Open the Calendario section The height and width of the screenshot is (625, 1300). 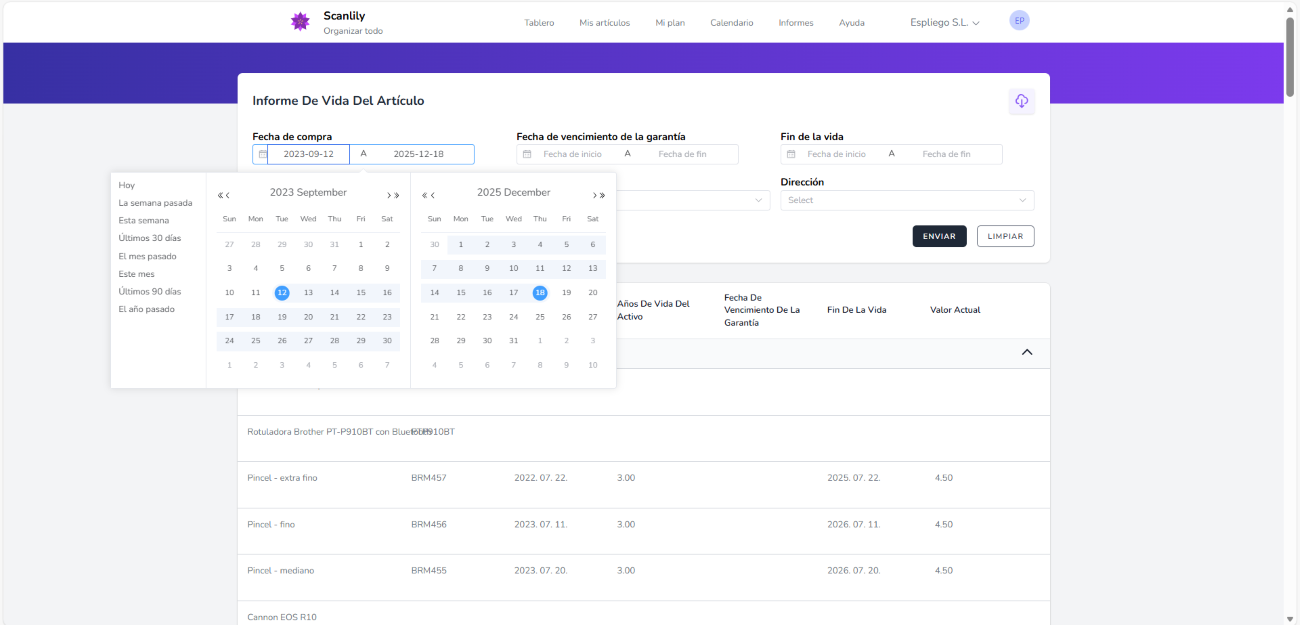point(731,22)
